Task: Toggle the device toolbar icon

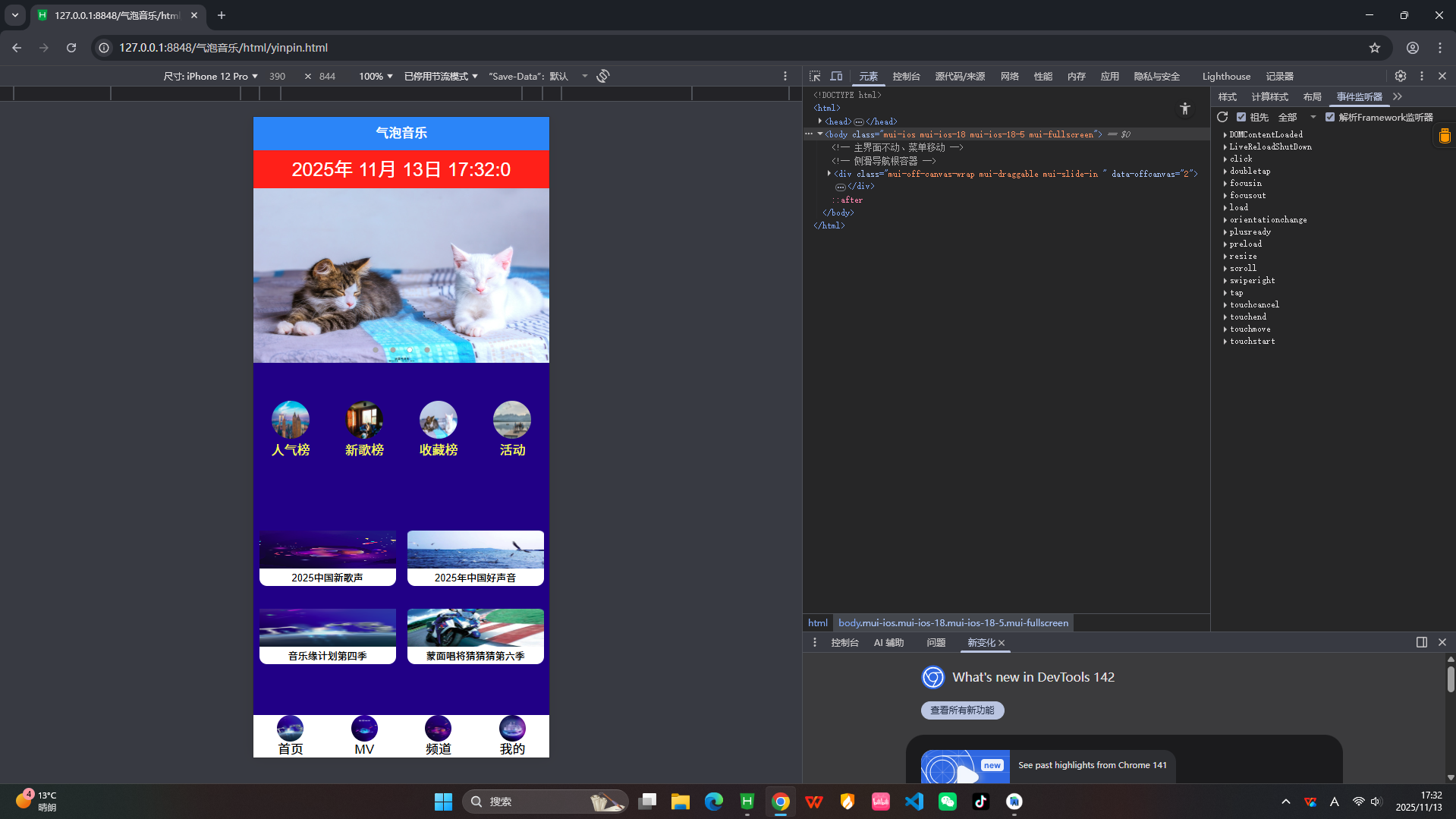Action: coord(836,76)
